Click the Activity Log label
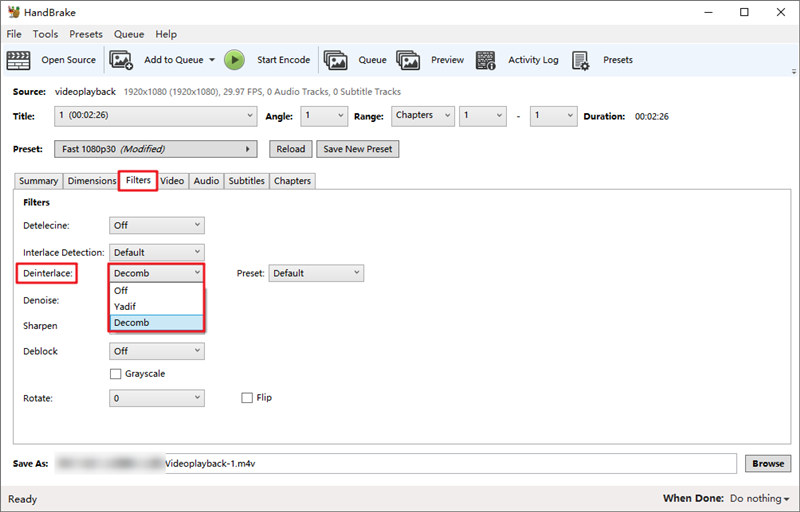800x512 pixels. [x=533, y=60]
